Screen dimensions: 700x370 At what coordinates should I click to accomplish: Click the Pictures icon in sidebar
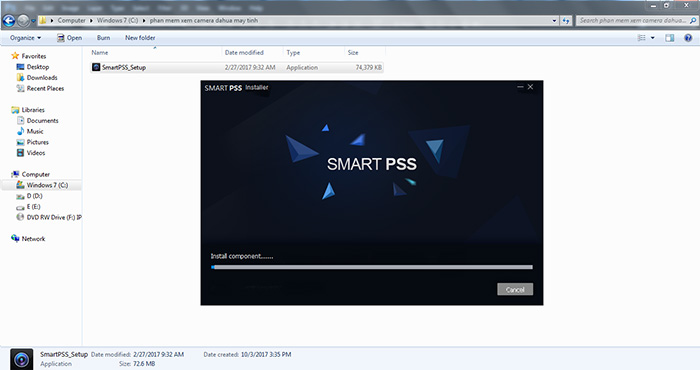point(20,142)
